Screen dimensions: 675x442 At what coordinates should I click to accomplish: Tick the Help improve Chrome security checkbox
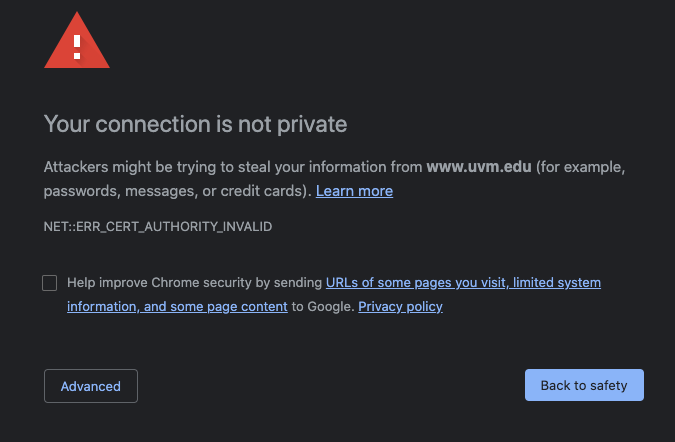(50, 283)
